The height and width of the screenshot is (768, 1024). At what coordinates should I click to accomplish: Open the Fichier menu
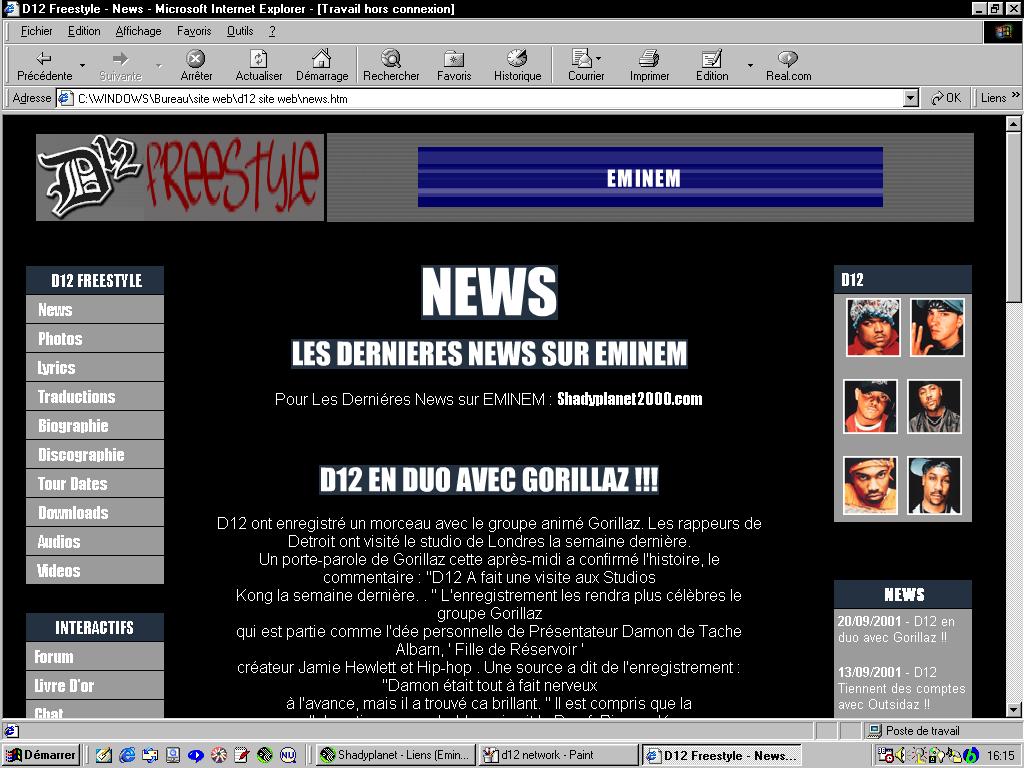[x=36, y=31]
